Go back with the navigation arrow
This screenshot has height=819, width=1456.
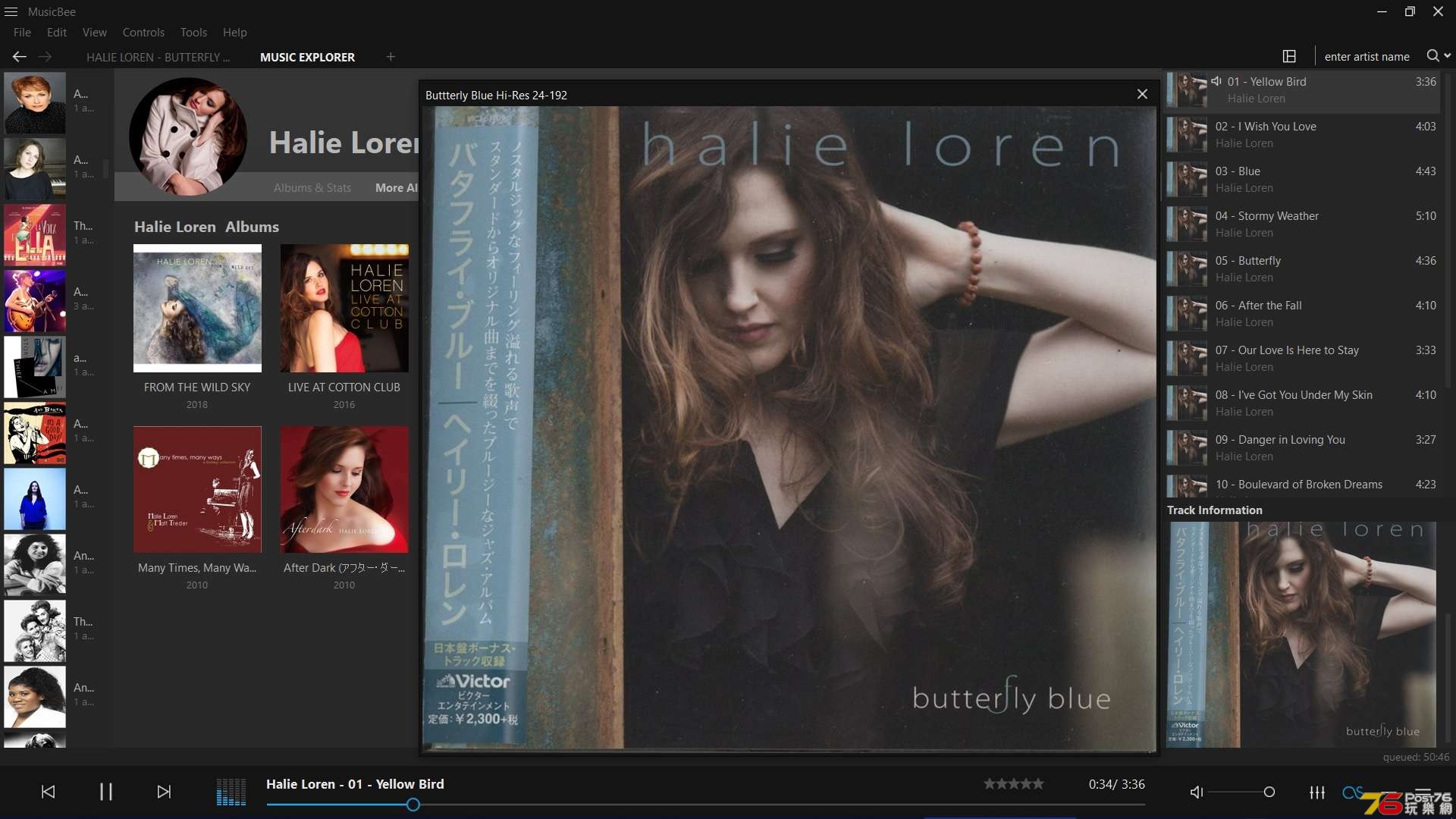pos(20,57)
